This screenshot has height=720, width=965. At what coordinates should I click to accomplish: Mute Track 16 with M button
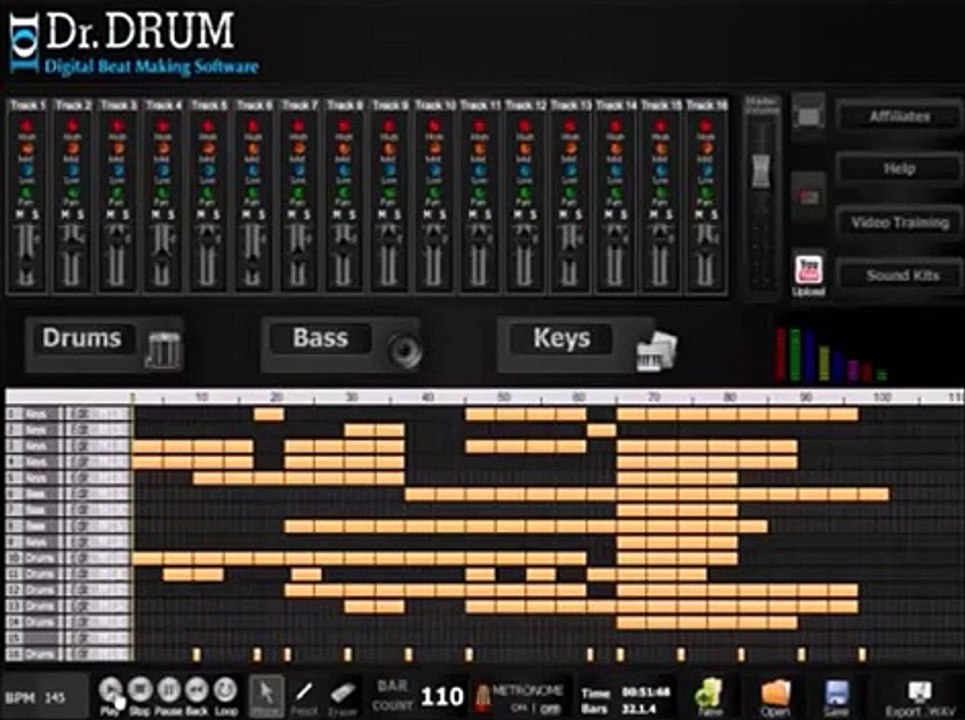pyautogui.click(x=699, y=214)
